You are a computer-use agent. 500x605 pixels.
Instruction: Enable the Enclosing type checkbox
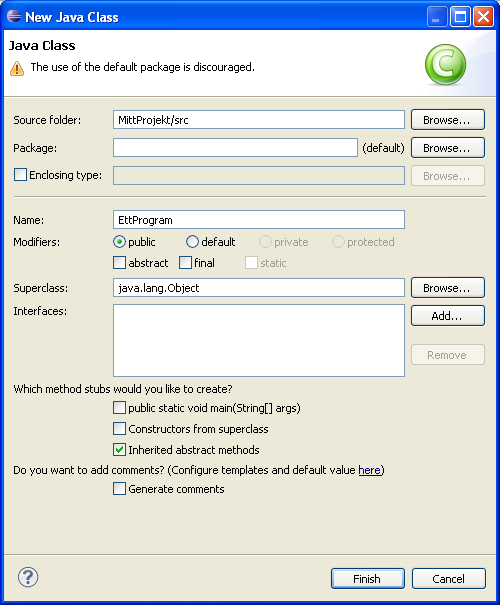20,174
